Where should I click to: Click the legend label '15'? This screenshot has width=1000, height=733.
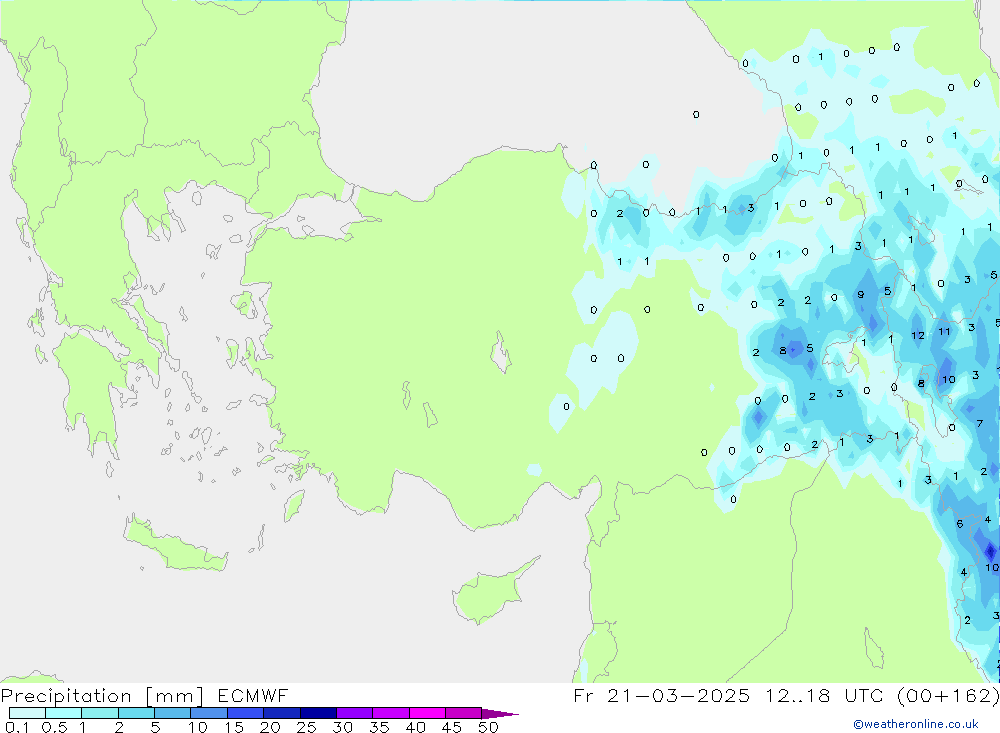tap(233, 727)
